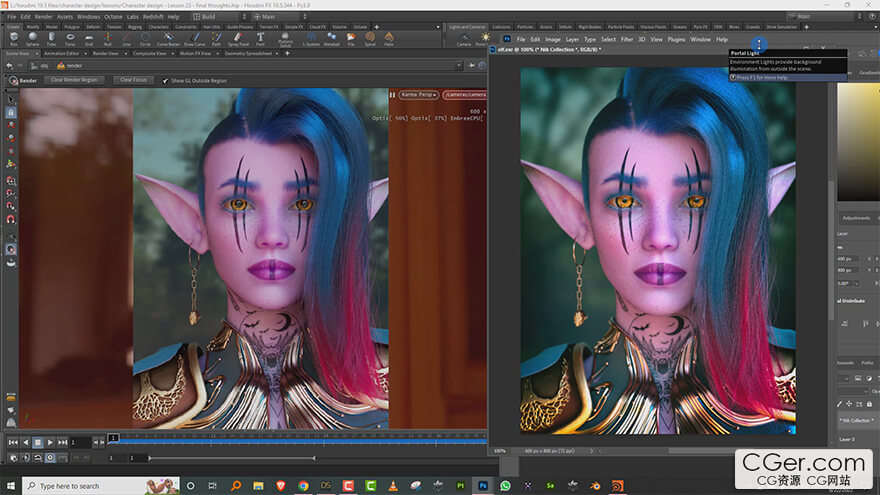Click the Torus shelf tool icon
The width and height of the screenshot is (880, 495).
pos(70,39)
